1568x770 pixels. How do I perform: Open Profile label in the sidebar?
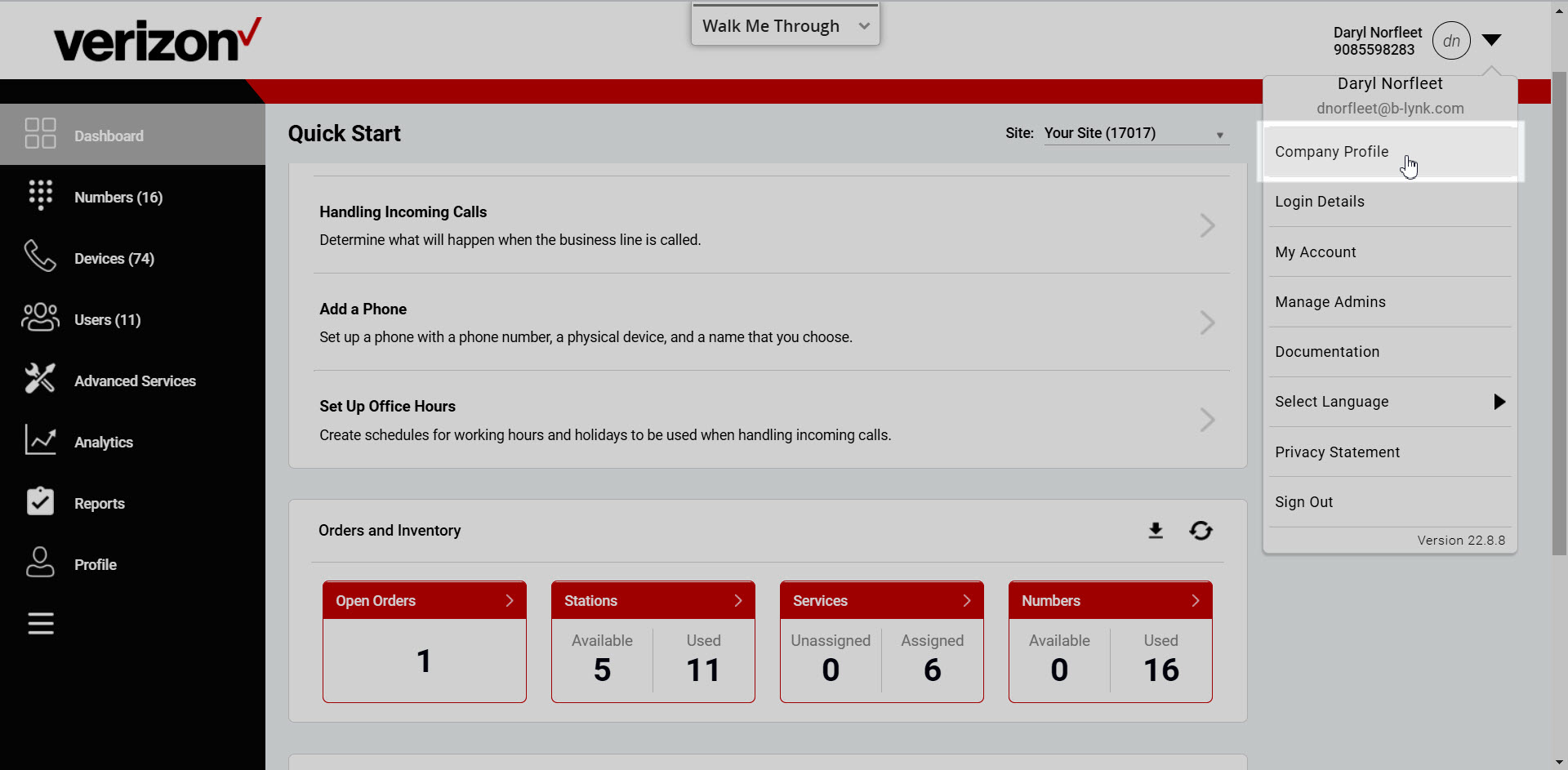coord(96,565)
